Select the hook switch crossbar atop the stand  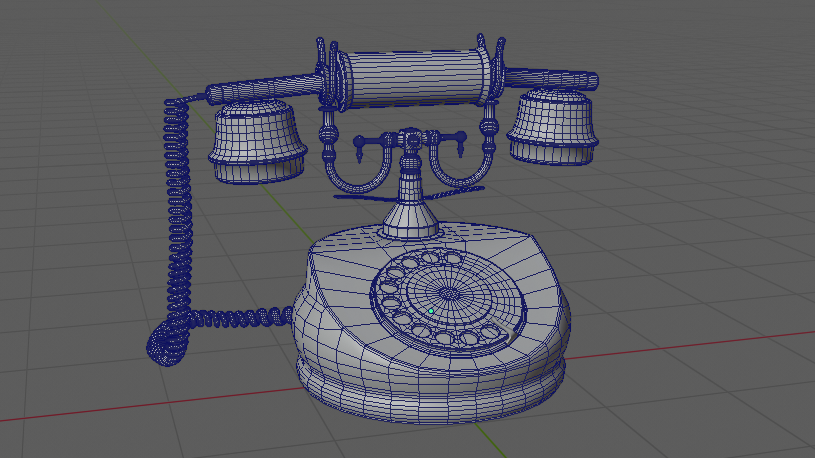pyautogui.click(x=410, y=138)
